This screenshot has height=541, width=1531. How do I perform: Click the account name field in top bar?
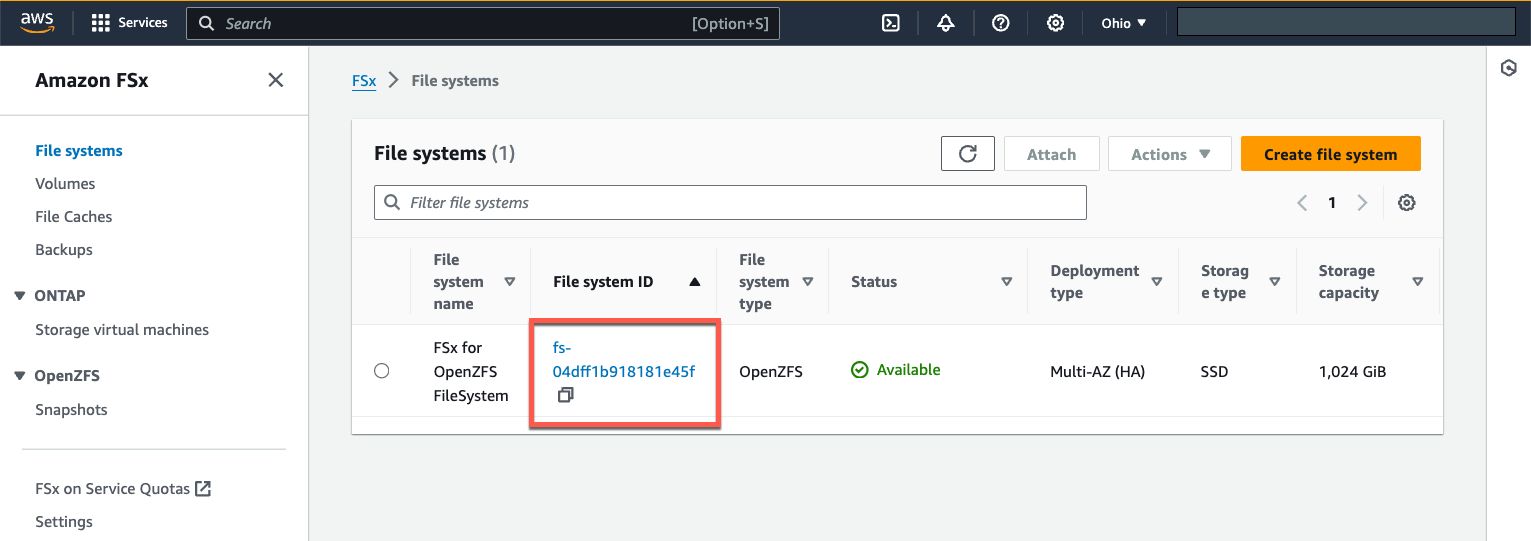pyautogui.click(x=1346, y=22)
